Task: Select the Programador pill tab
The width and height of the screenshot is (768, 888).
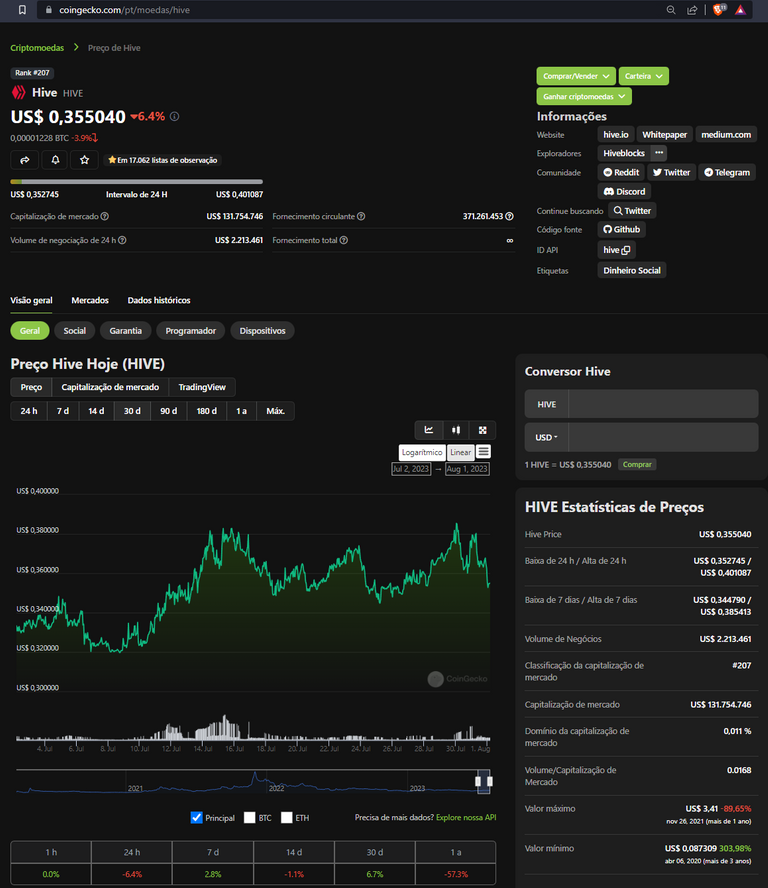Action: pos(190,331)
